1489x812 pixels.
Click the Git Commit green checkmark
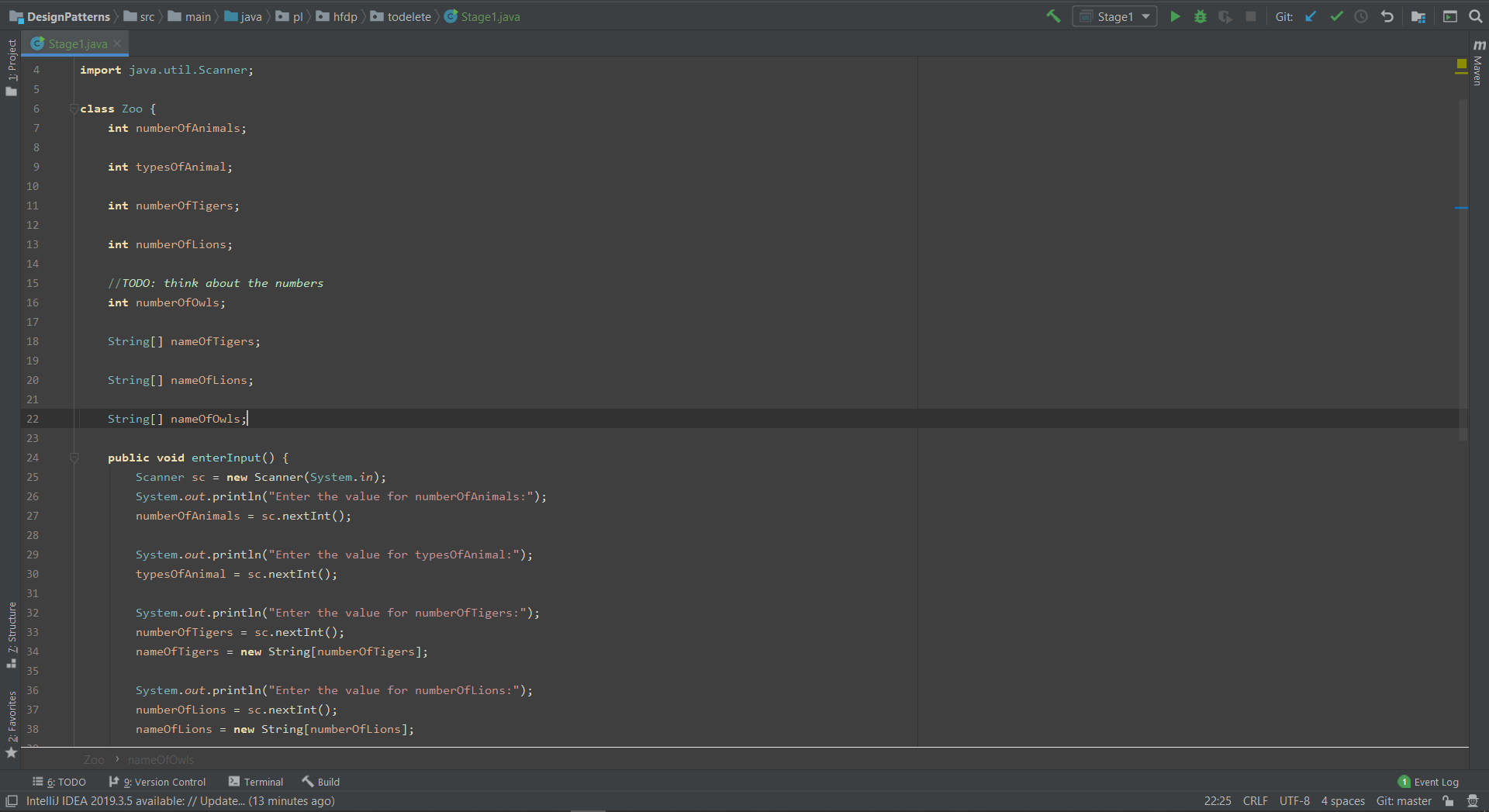pos(1336,16)
